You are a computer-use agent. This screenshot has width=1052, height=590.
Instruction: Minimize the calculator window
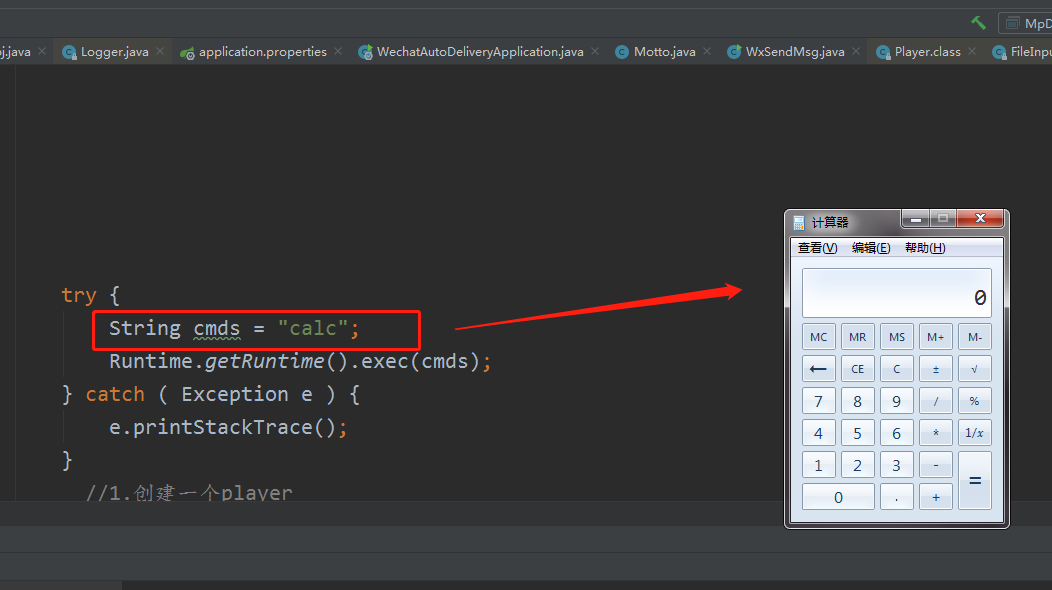[915, 219]
